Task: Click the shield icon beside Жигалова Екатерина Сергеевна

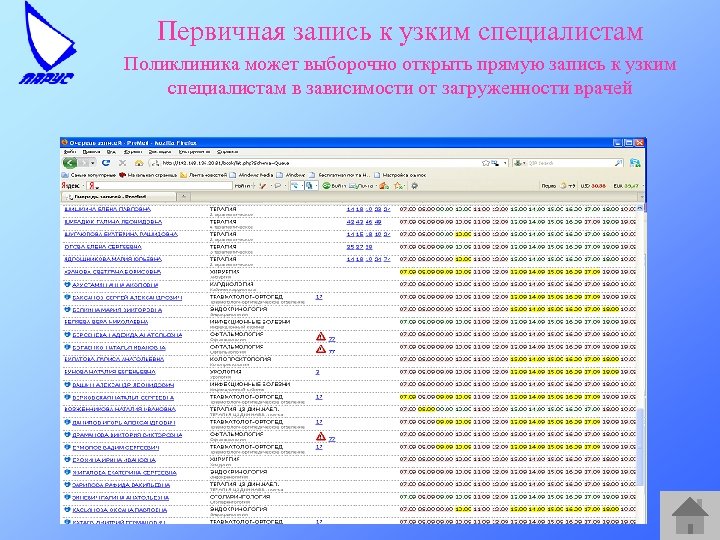Action: (x=68, y=472)
